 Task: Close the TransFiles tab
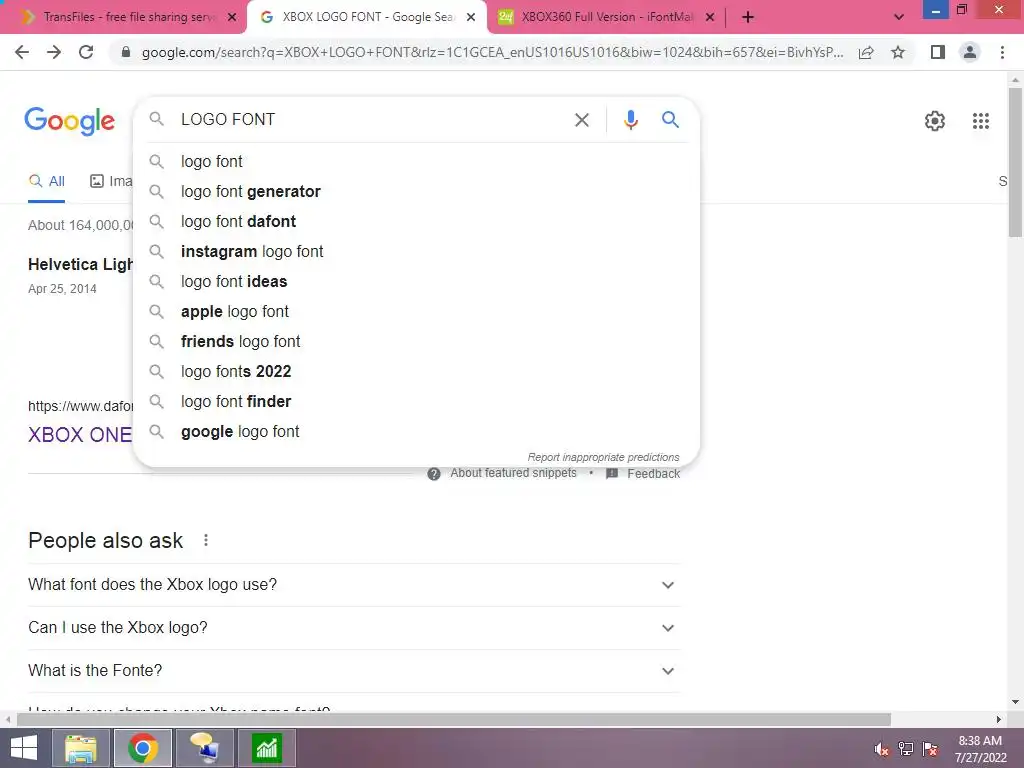(x=232, y=17)
